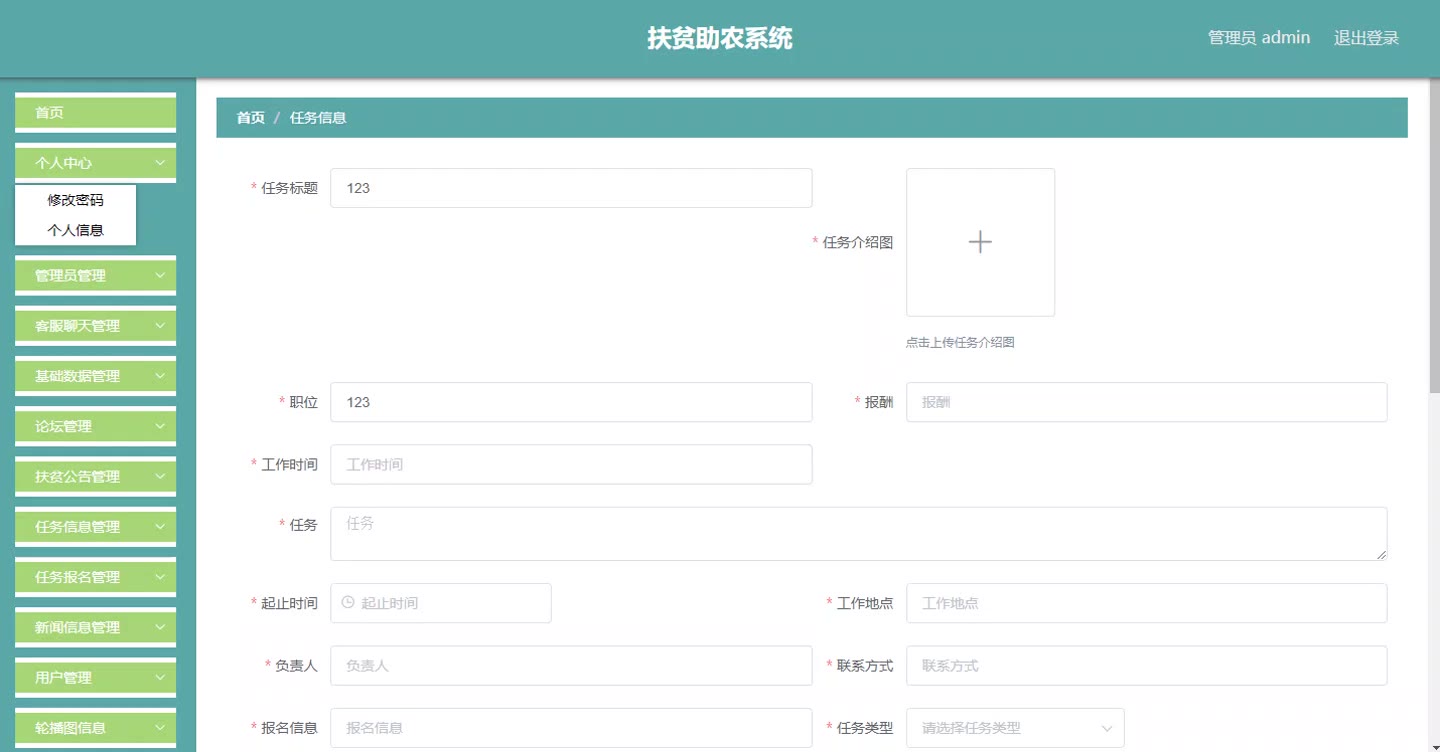
Task: Expand the 客服聊天管理 menu arrow
Action: pyautogui.click(x=160, y=326)
